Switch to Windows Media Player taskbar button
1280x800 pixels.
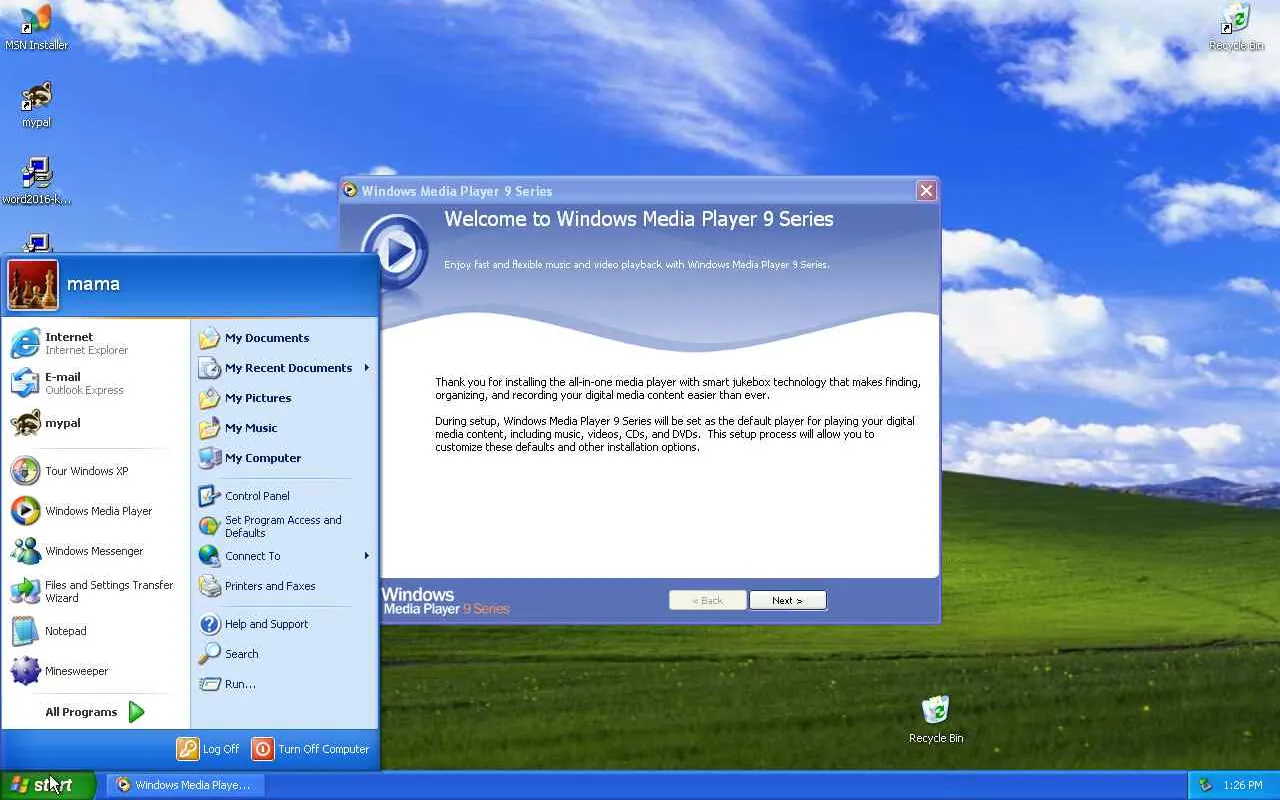[185, 785]
